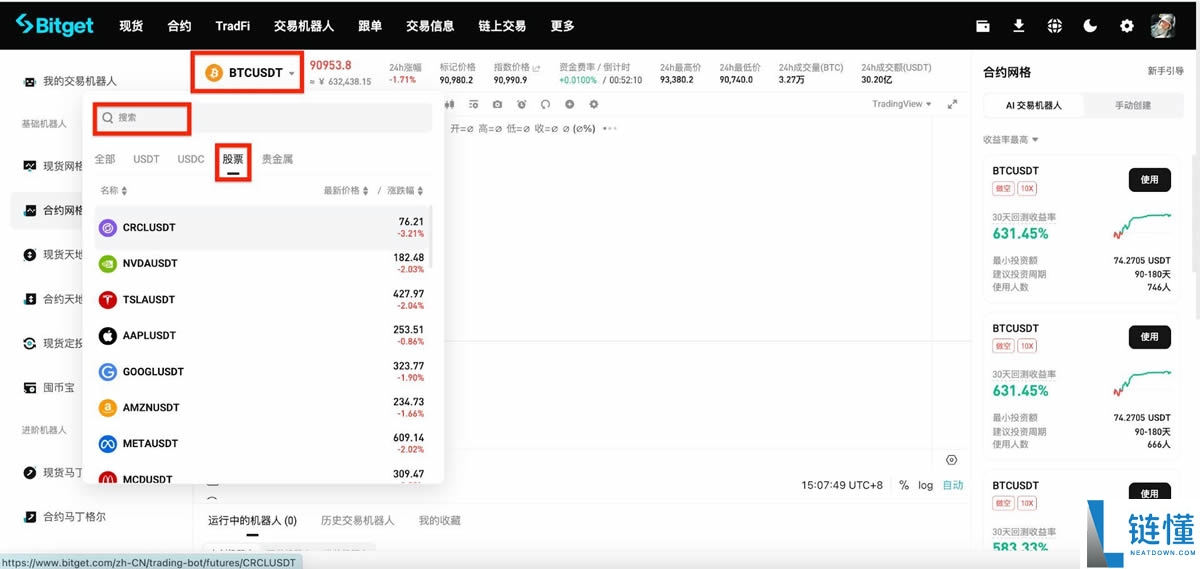Click 运行中的机器人 (0) tab

point(252,521)
